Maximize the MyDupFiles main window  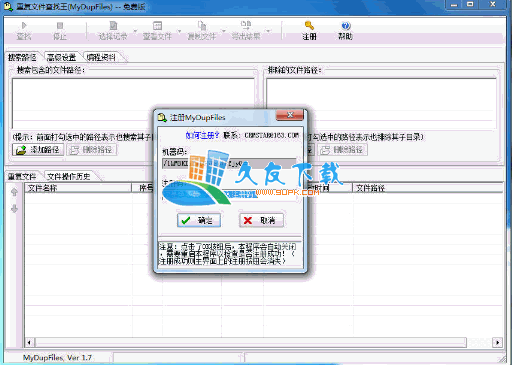click(x=470, y=4)
